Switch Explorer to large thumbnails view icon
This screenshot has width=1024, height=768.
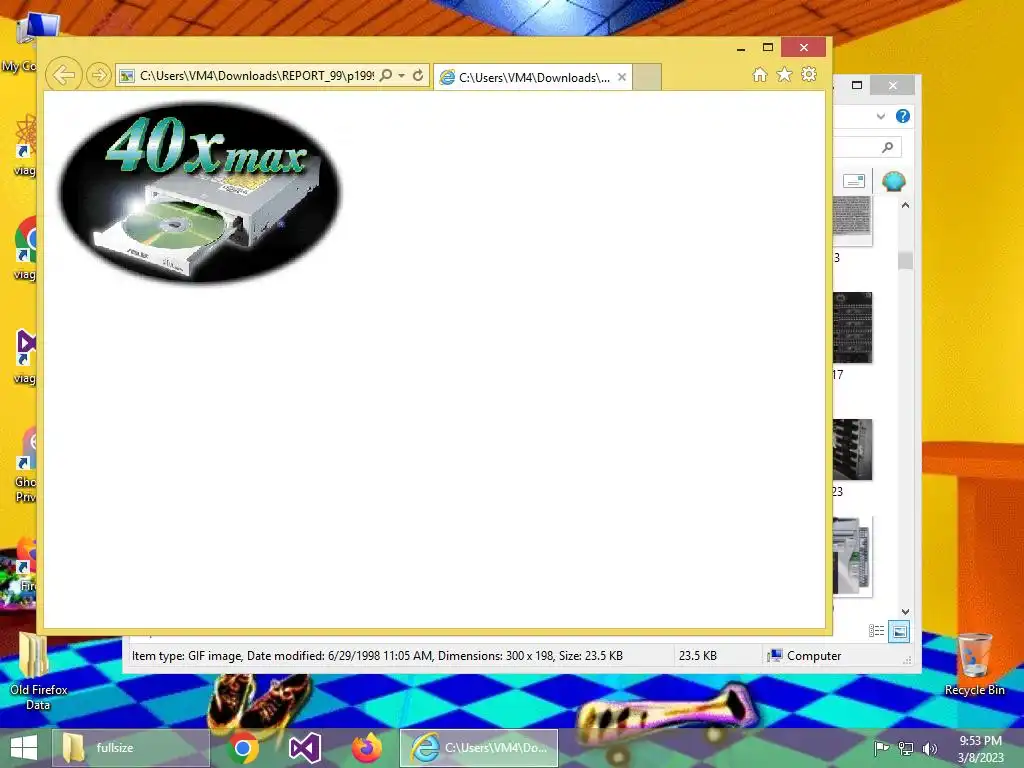899,631
